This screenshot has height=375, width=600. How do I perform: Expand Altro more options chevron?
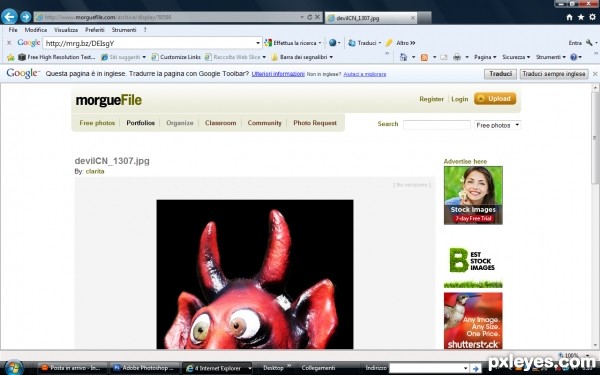pos(412,43)
